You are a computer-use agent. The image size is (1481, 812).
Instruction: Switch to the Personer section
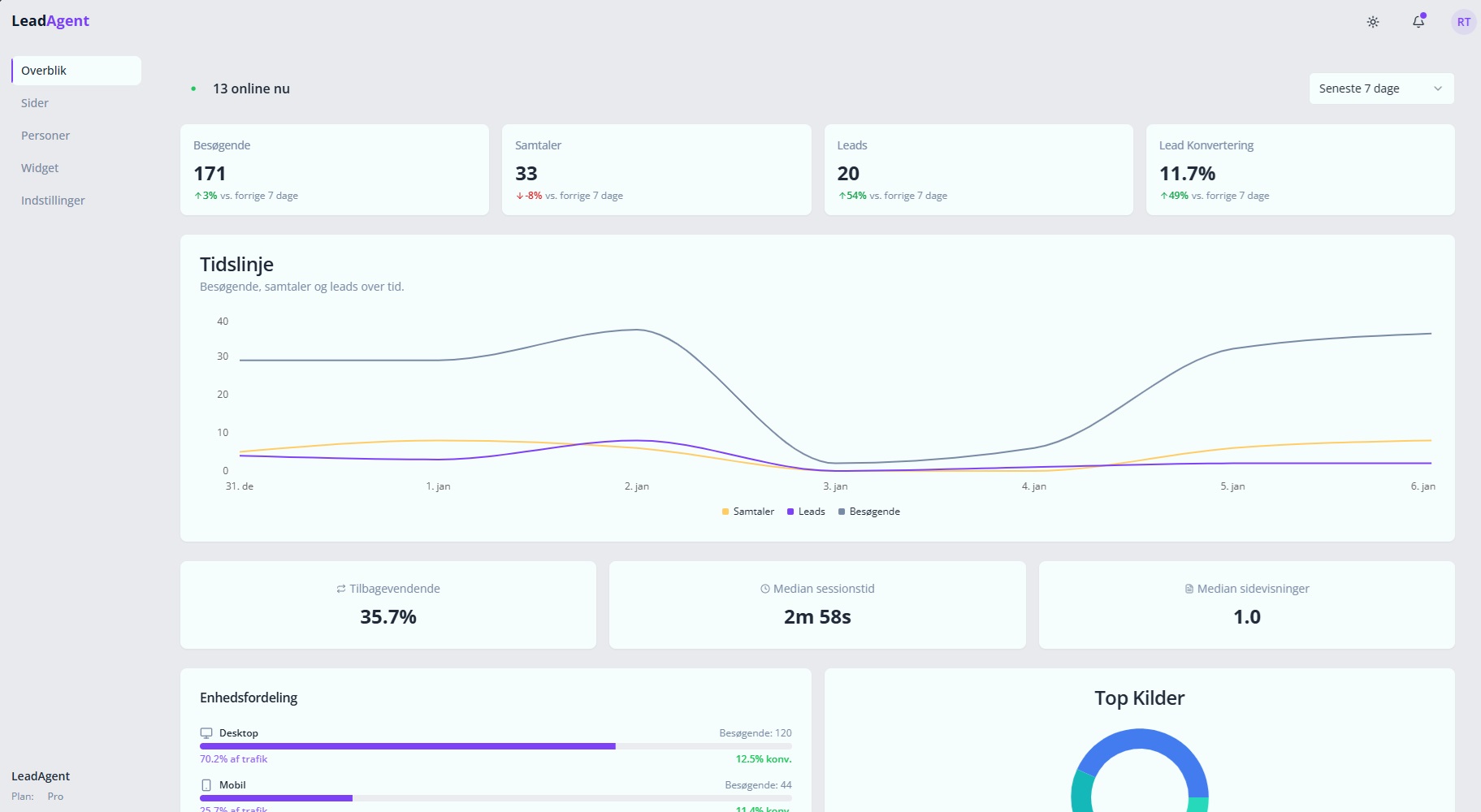pyautogui.click(x=45, y=135)
